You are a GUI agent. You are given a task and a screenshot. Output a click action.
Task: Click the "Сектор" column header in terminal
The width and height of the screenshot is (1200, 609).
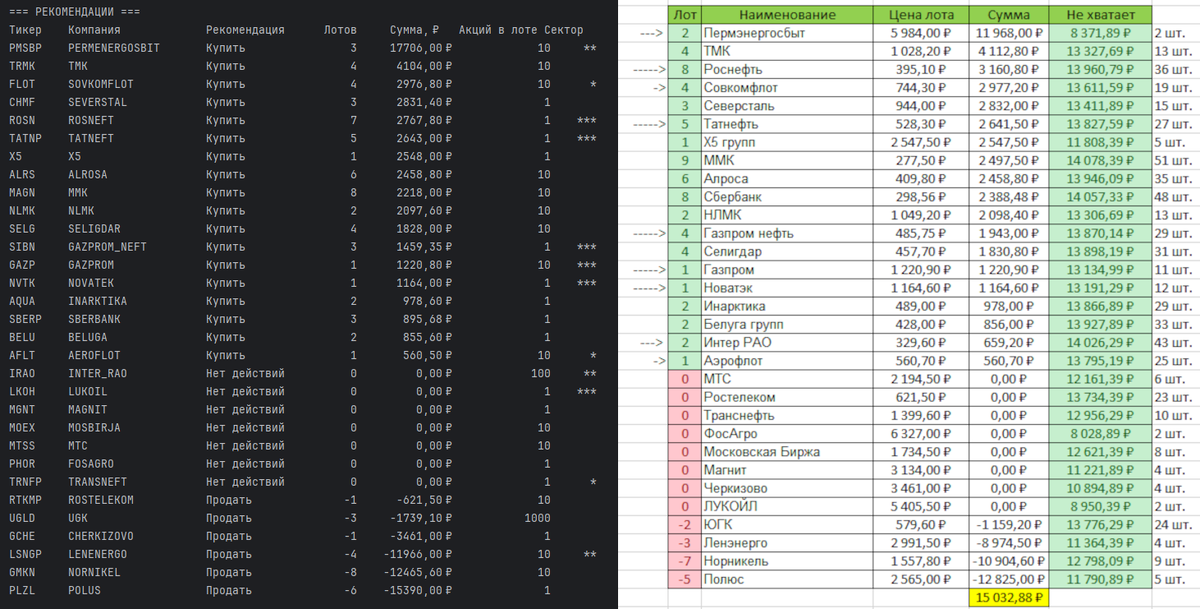[x=564, y=30]
